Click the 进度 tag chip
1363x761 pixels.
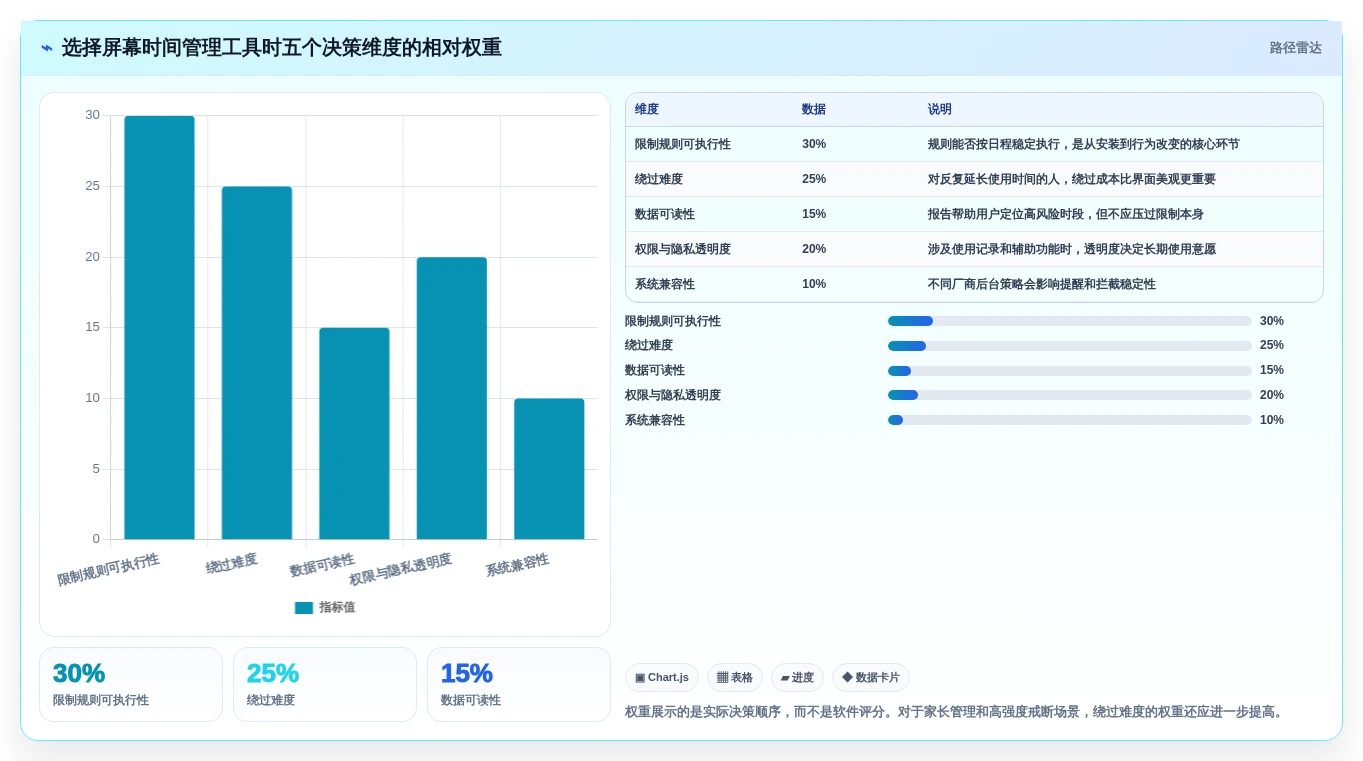pyautogui.click(x=797, y=678)
